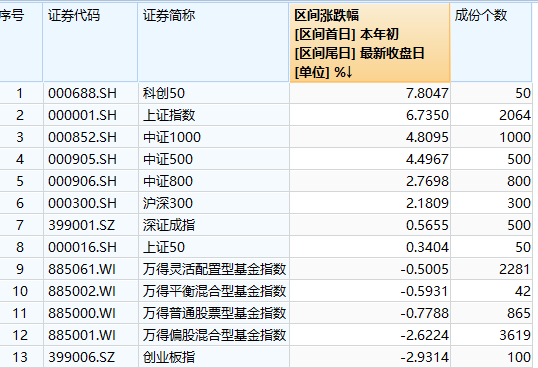This screenshot has width=538, height=368.
Task: Click row number 7
Action: [x=20, y=225]
